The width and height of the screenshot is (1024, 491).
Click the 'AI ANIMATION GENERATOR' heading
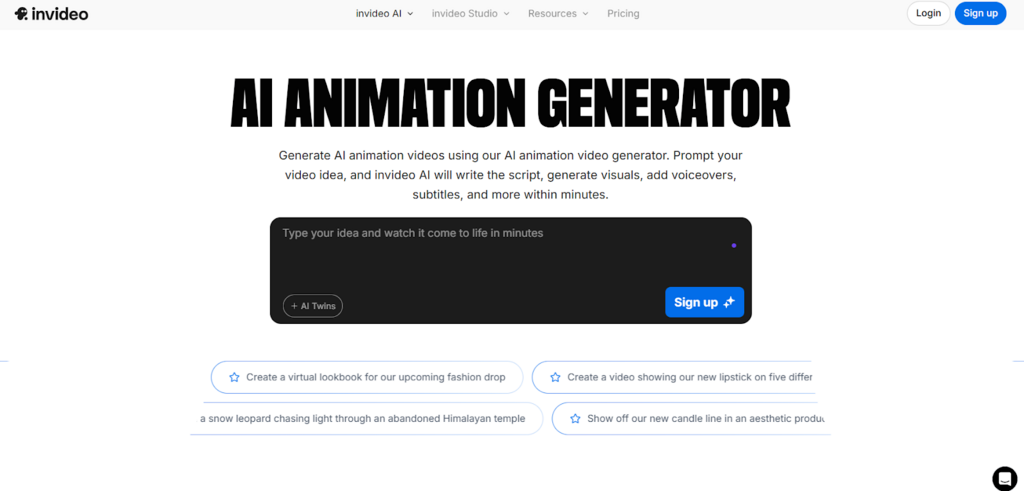pos(511,105)
